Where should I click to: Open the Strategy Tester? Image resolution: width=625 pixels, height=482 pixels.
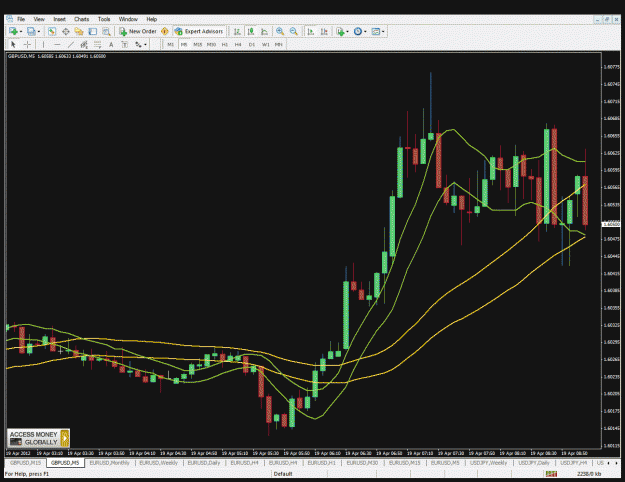pyautogui.click(x=106, y=31)
